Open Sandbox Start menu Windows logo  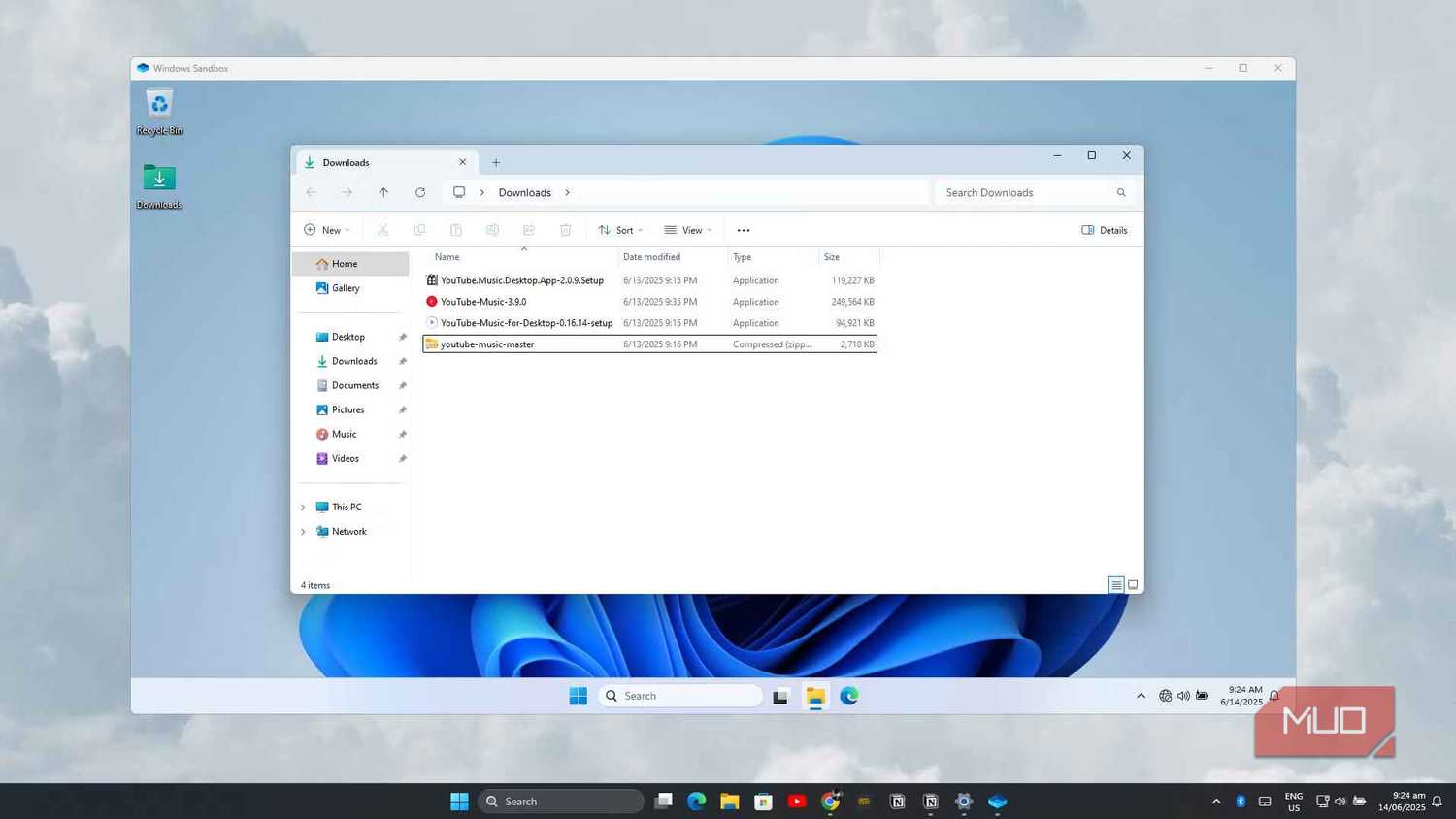[579, 696]
